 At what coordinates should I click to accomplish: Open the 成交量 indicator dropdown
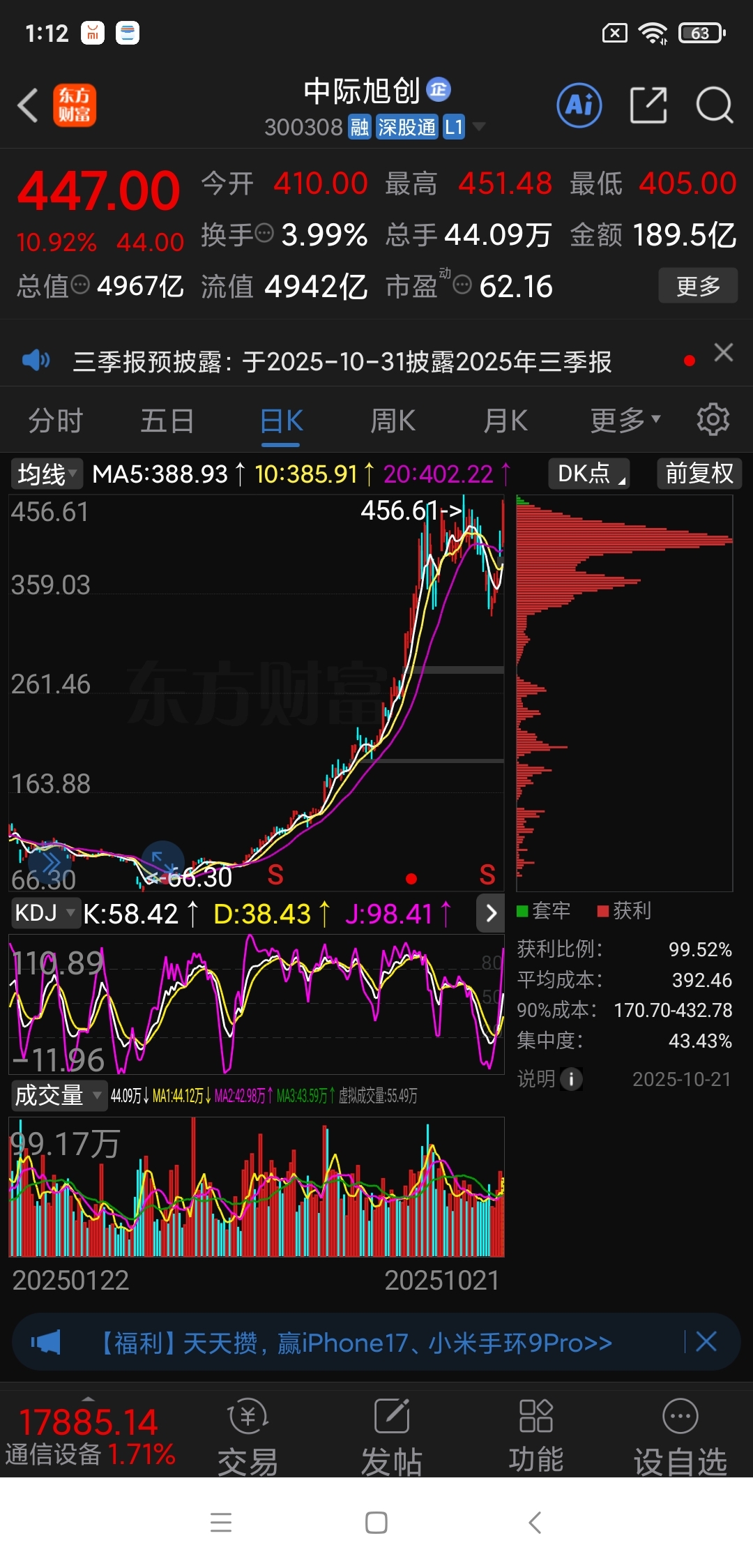point(59,1095)
